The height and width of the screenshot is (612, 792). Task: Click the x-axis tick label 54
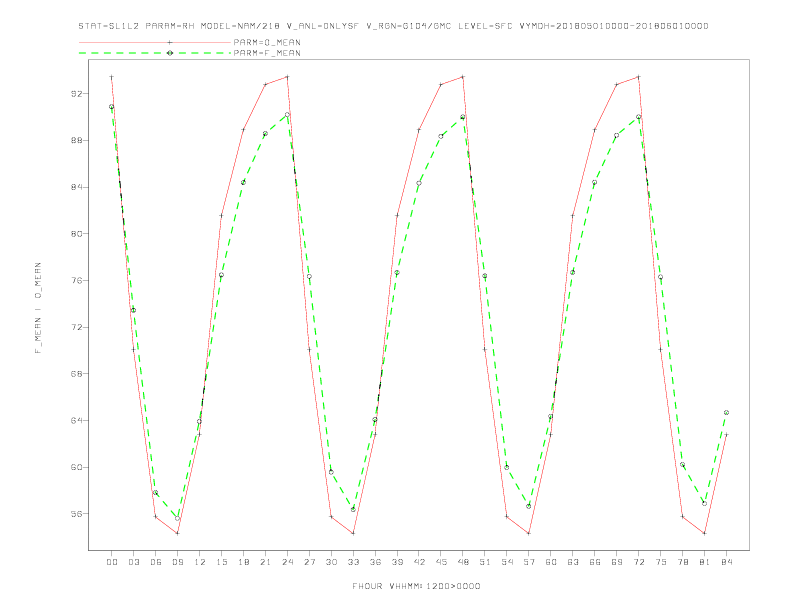click(507, 562)
